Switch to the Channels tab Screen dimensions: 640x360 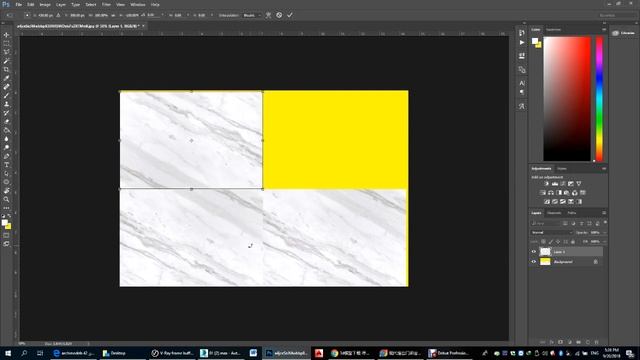click(x=554, y=213)
